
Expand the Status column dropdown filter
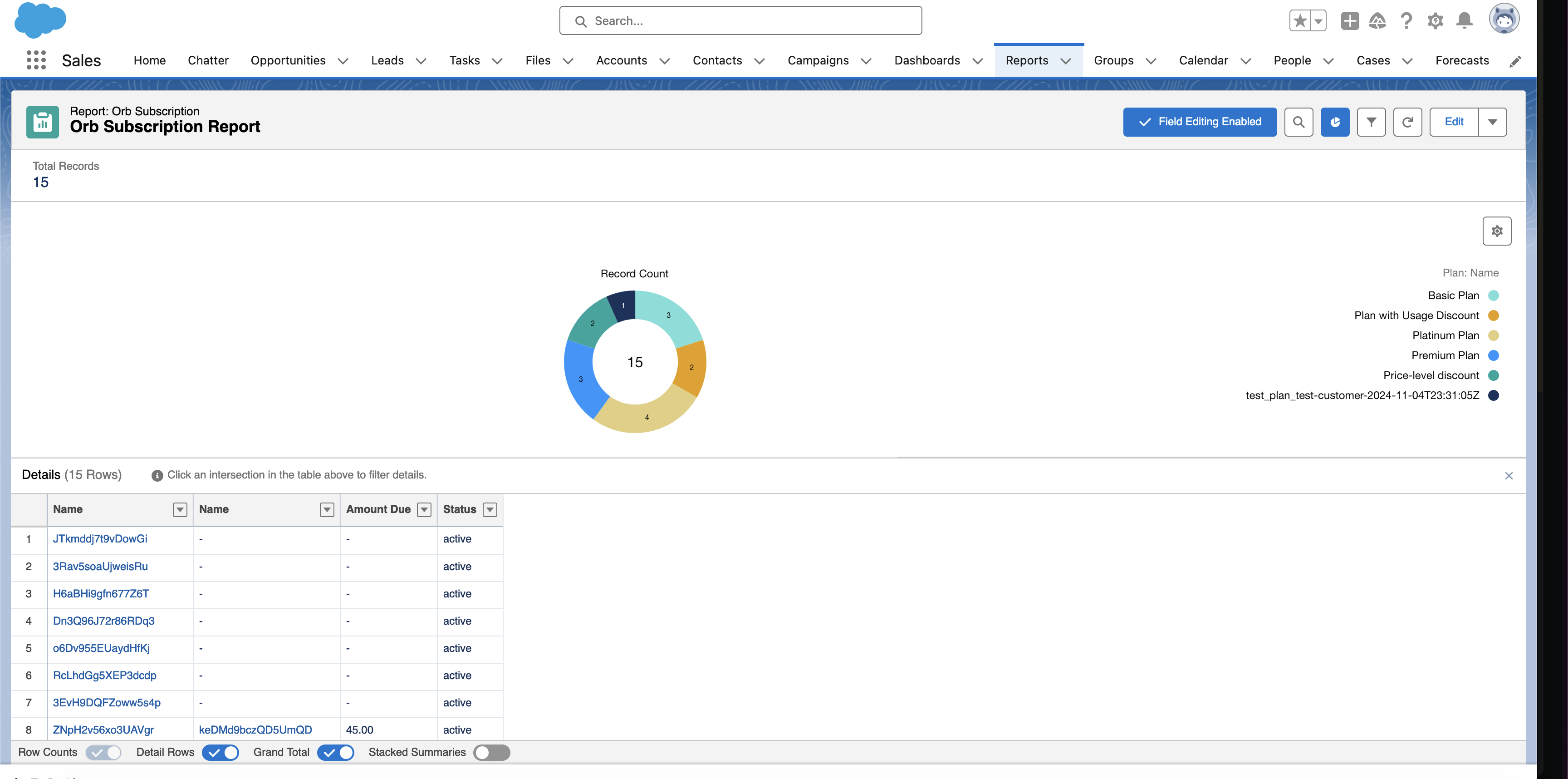tap(491, 509)
